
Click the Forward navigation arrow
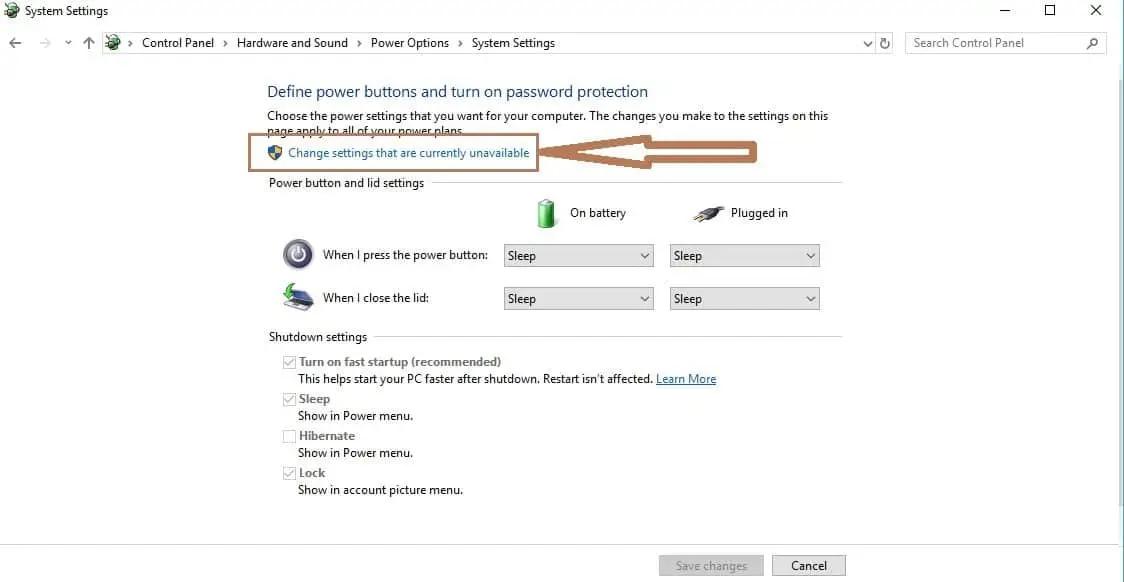45,43
